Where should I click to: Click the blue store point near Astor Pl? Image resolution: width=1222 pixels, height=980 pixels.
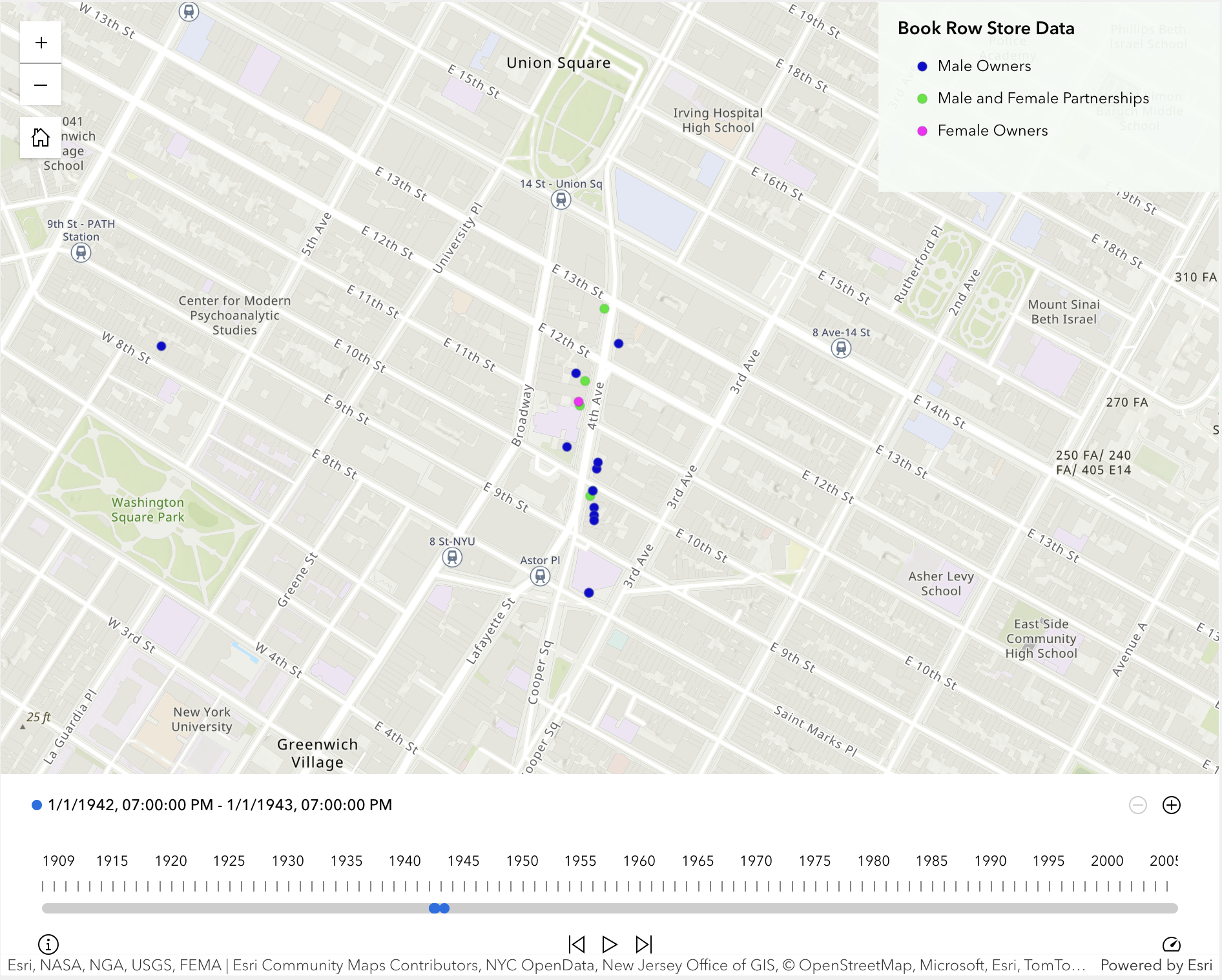[x=589, y=593]
